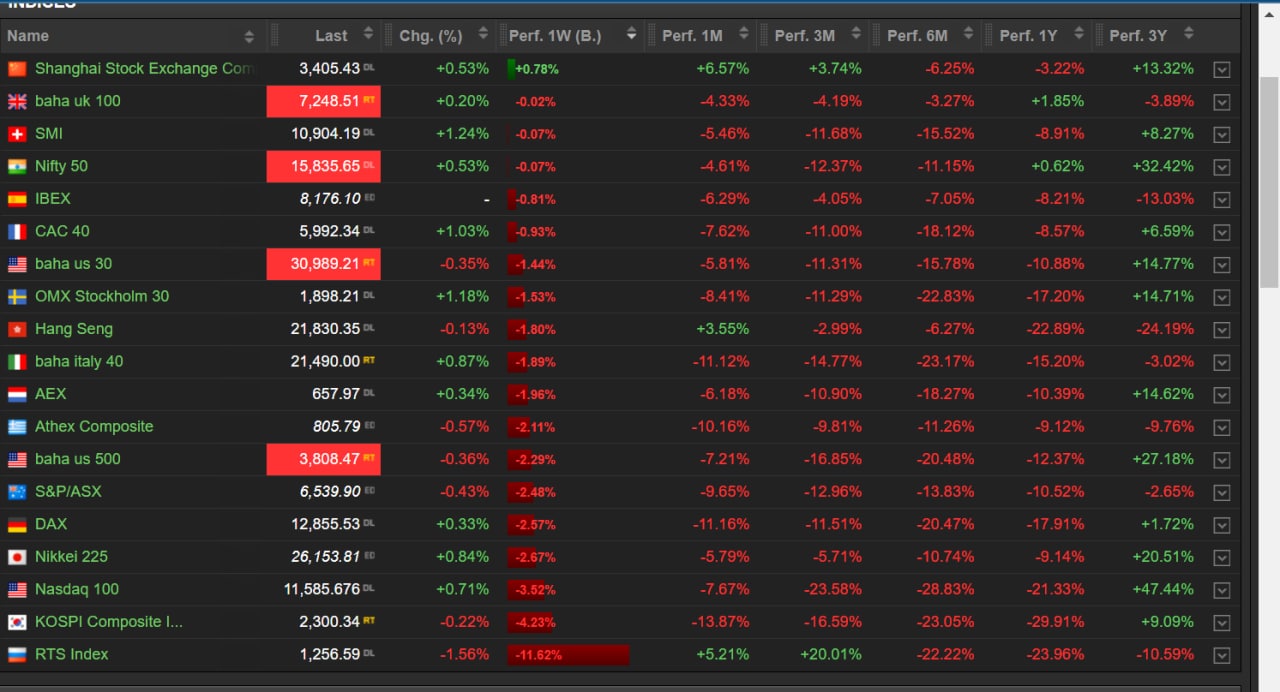The width and height of the screenshot is (1280, 692).
Task: Open the OMX Stockholm 30 index link
Action: click(102, 296)
